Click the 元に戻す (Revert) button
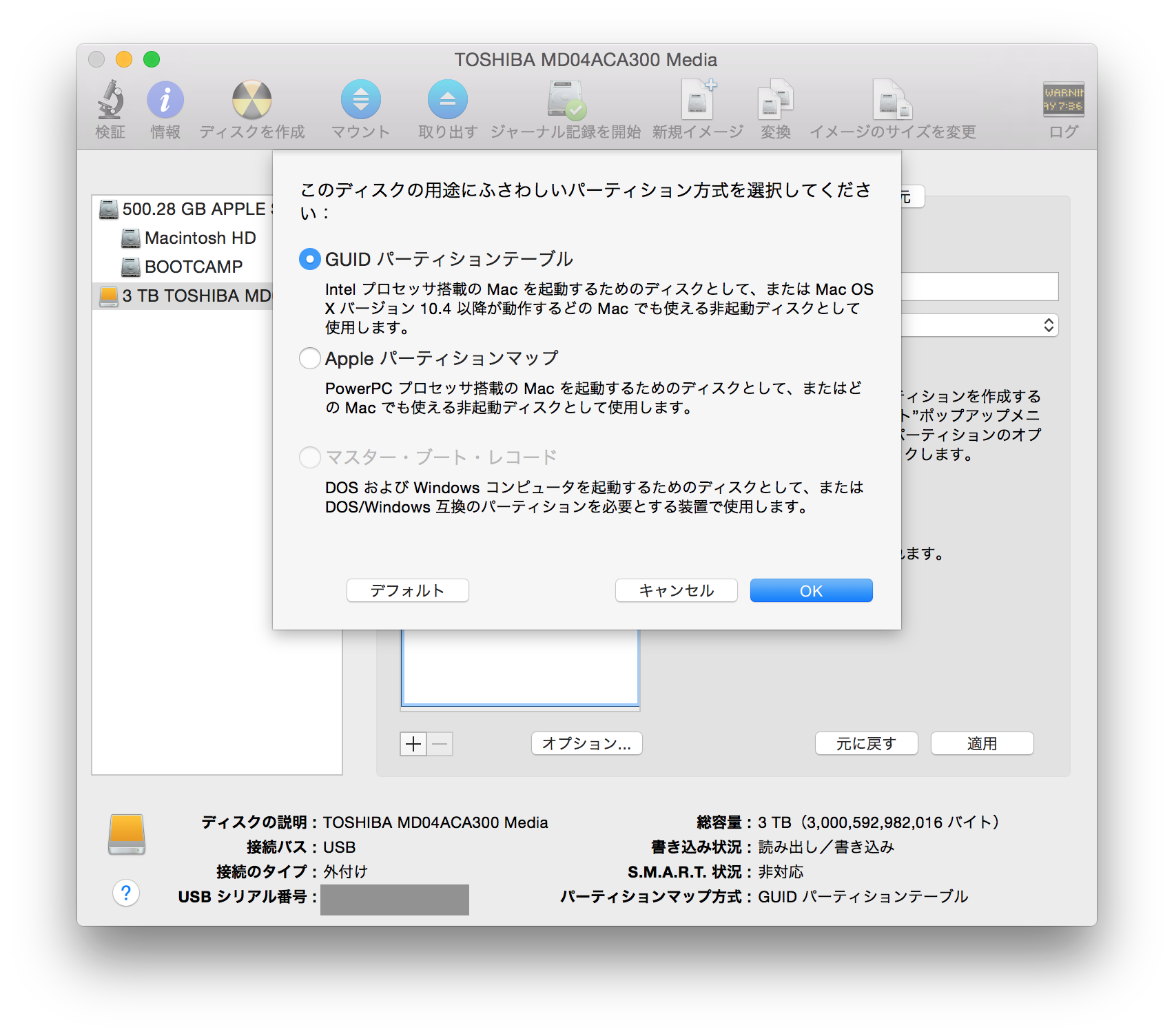 [x=867, y=743]
